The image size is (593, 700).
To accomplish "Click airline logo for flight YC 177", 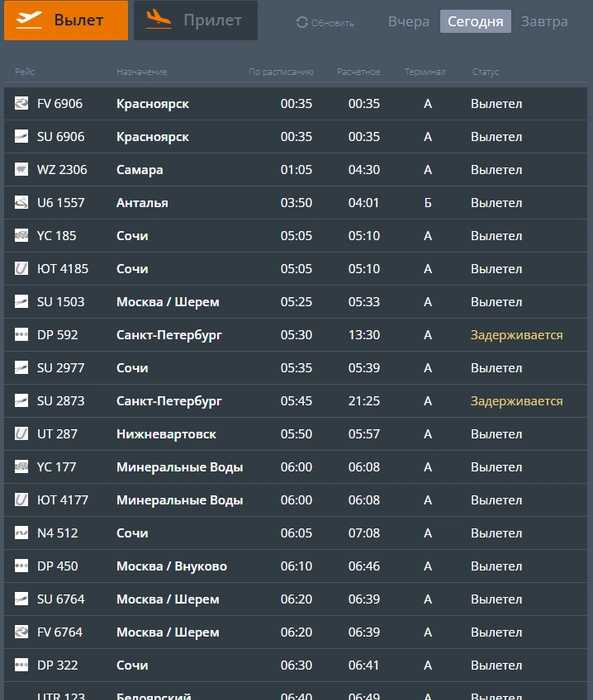I will point(21,467).
